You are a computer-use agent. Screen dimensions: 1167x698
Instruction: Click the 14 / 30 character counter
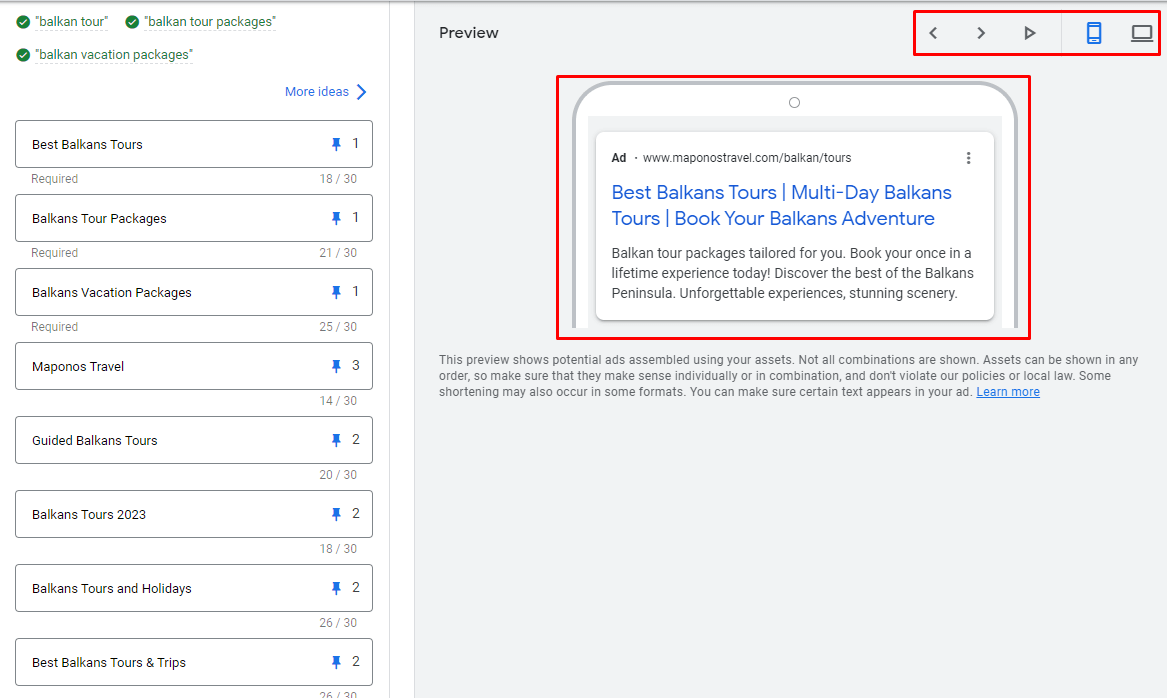coord(338,400)
